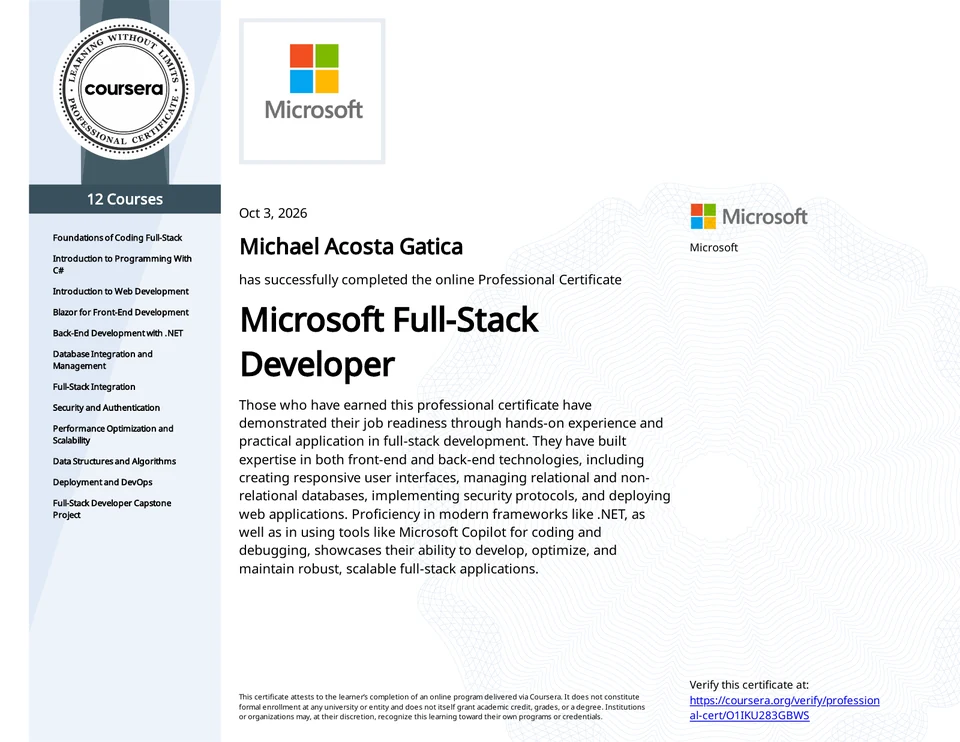
Task: Select "Data Structures and Algorithms" course
Action: pos(114,462)
